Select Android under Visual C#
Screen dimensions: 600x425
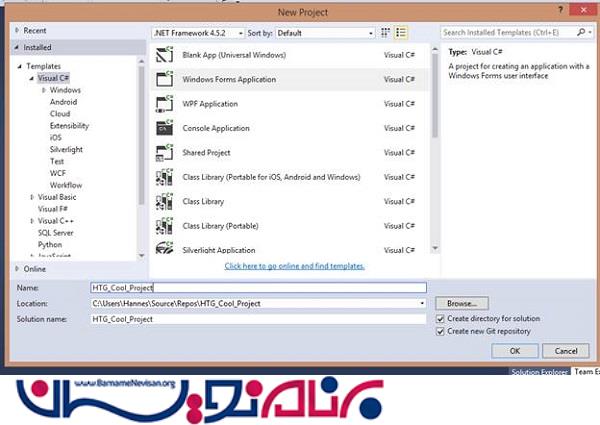(x=64, y=102)
